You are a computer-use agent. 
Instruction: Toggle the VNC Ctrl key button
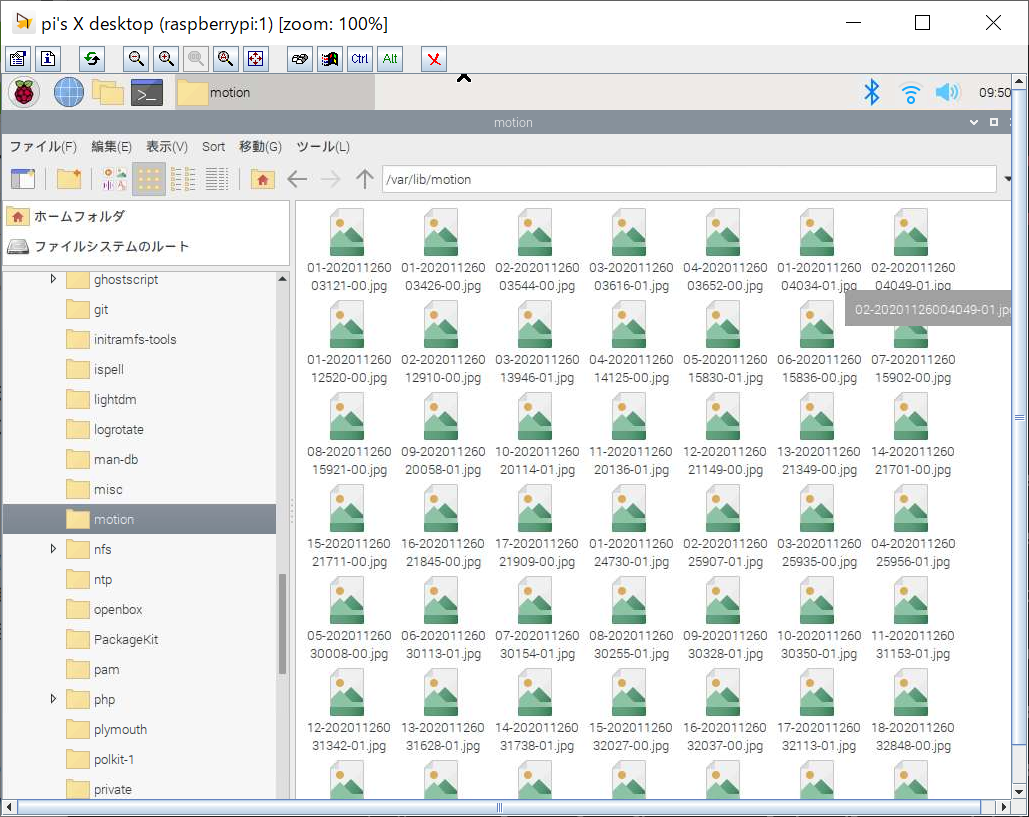click(x=359, y=59)
